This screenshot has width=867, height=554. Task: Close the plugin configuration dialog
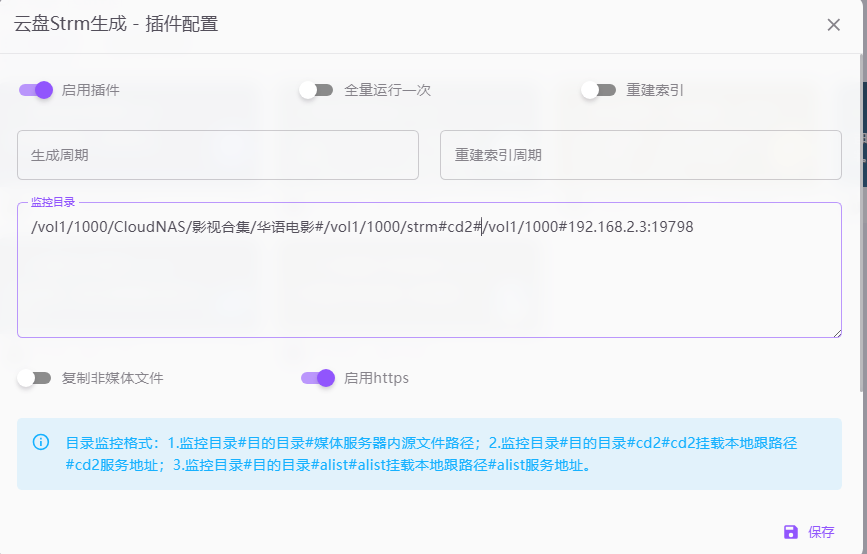[833, 25]
